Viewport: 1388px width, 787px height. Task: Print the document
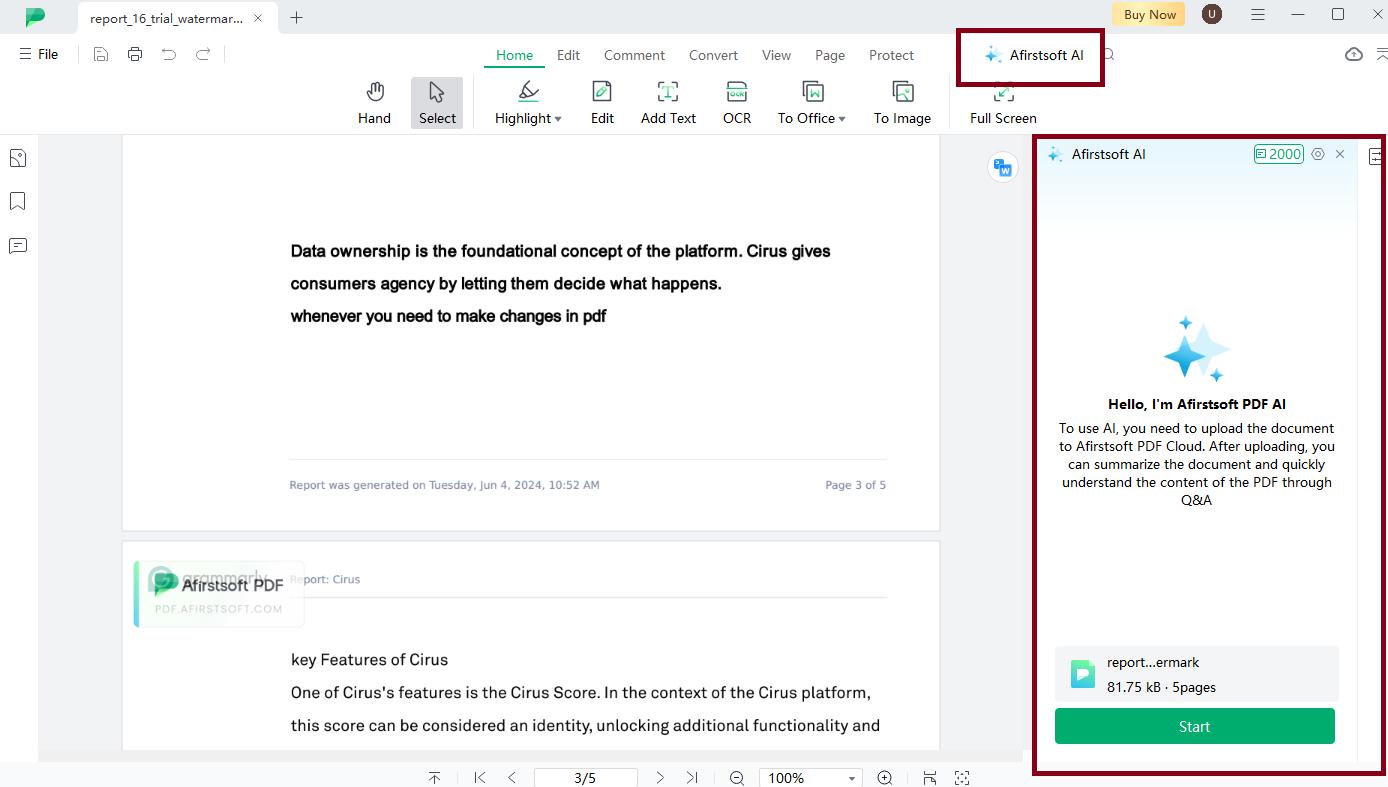(x=135, y=54)
